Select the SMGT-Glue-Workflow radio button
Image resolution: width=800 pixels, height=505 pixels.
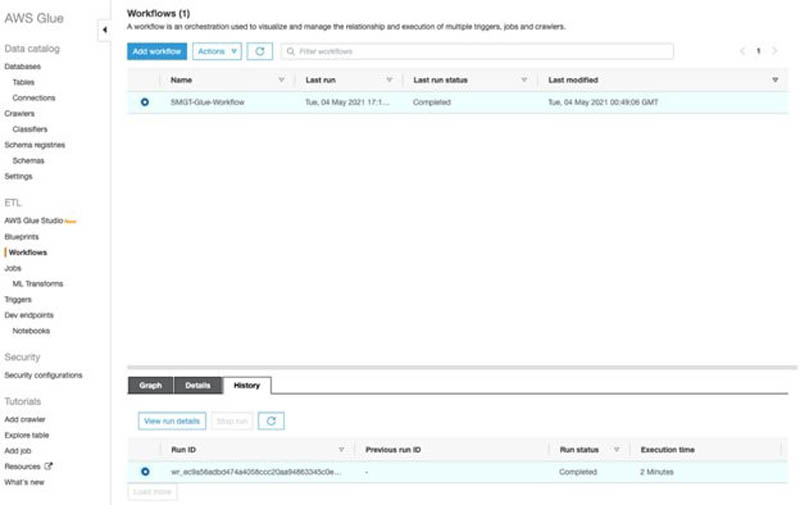(x=145, y=102)
